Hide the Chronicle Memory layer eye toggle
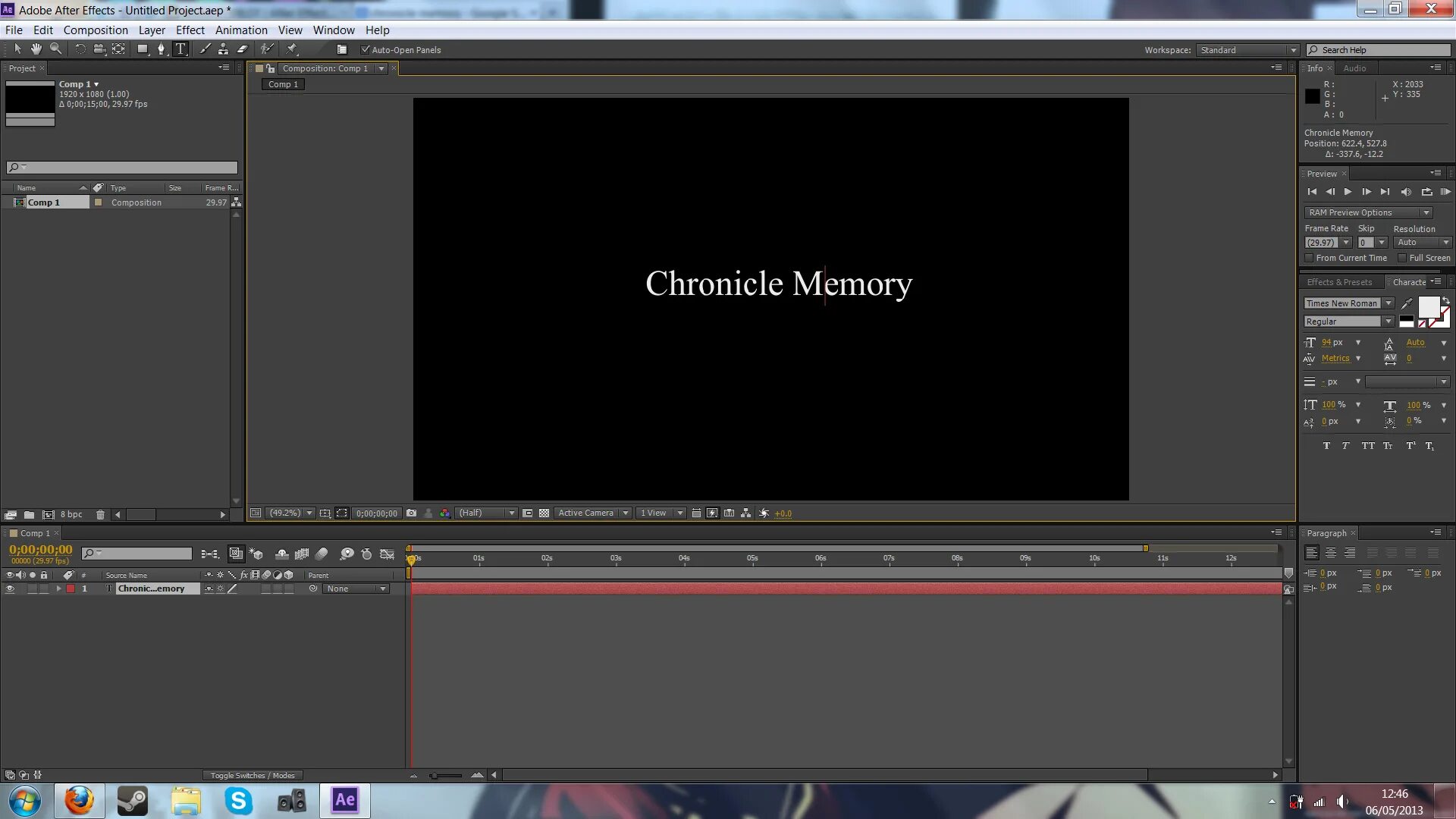This screenshot has width=1456, height=819. 10,589
